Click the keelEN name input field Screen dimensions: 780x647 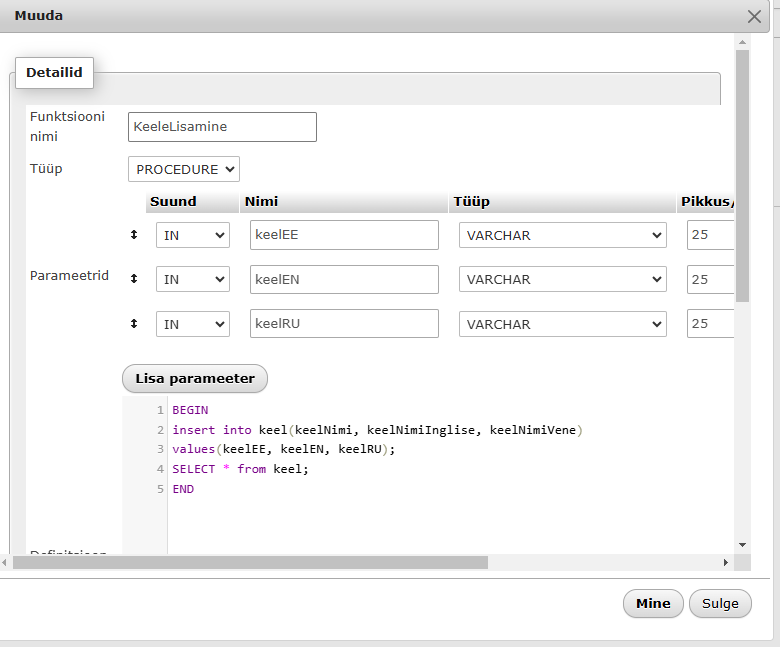[344, 279]
